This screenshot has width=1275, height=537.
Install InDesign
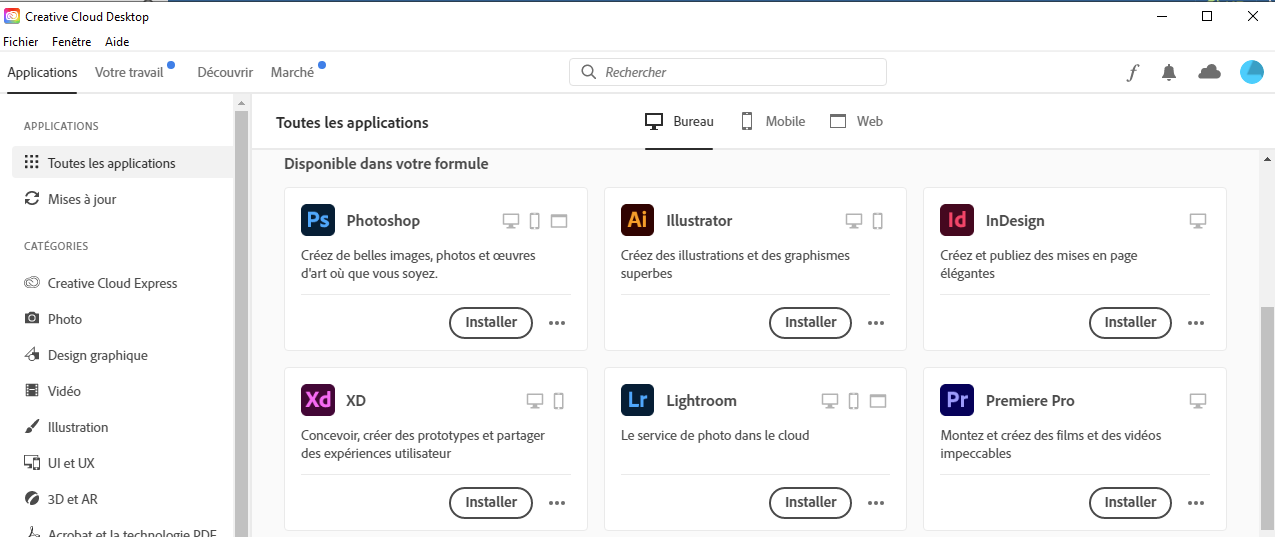point(1130,323)
